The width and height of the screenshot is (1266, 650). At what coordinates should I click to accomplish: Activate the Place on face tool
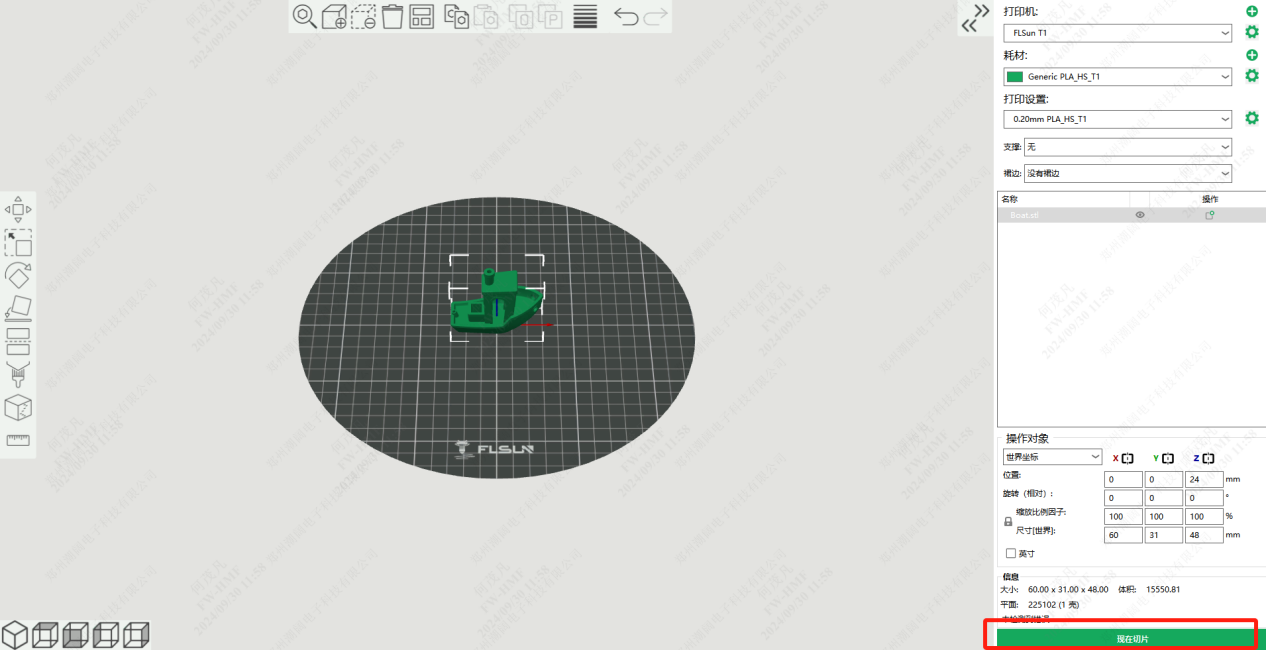point(18,309)
